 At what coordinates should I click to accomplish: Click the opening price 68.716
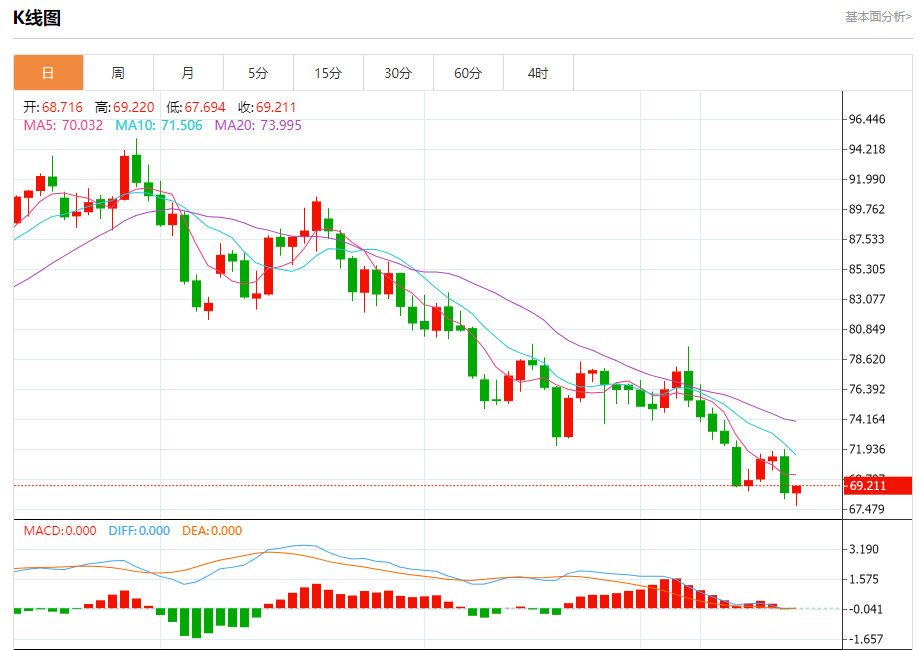(62, 107)
